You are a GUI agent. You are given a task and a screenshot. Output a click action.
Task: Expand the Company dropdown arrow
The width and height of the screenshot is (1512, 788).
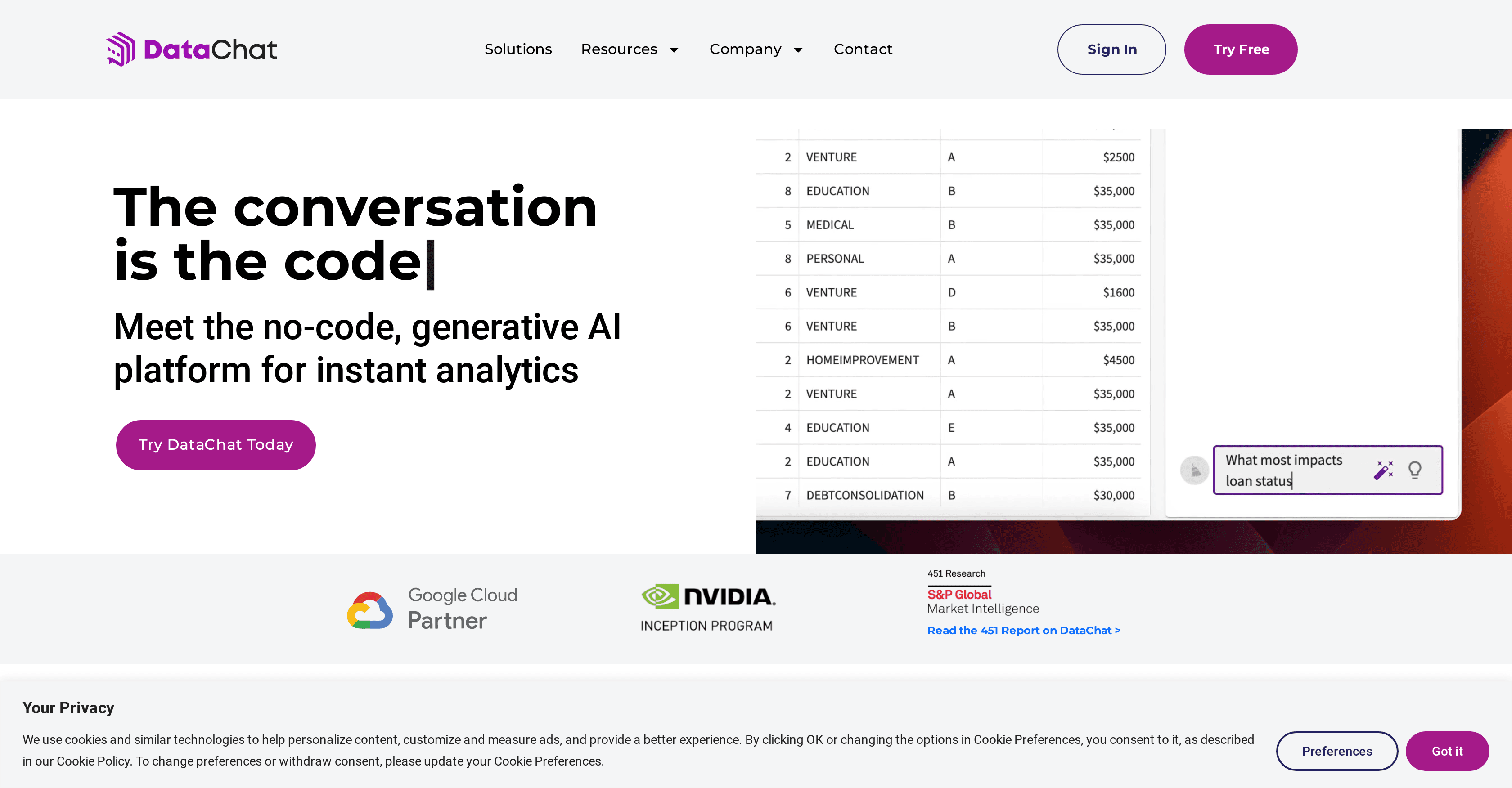coord(798,50)
